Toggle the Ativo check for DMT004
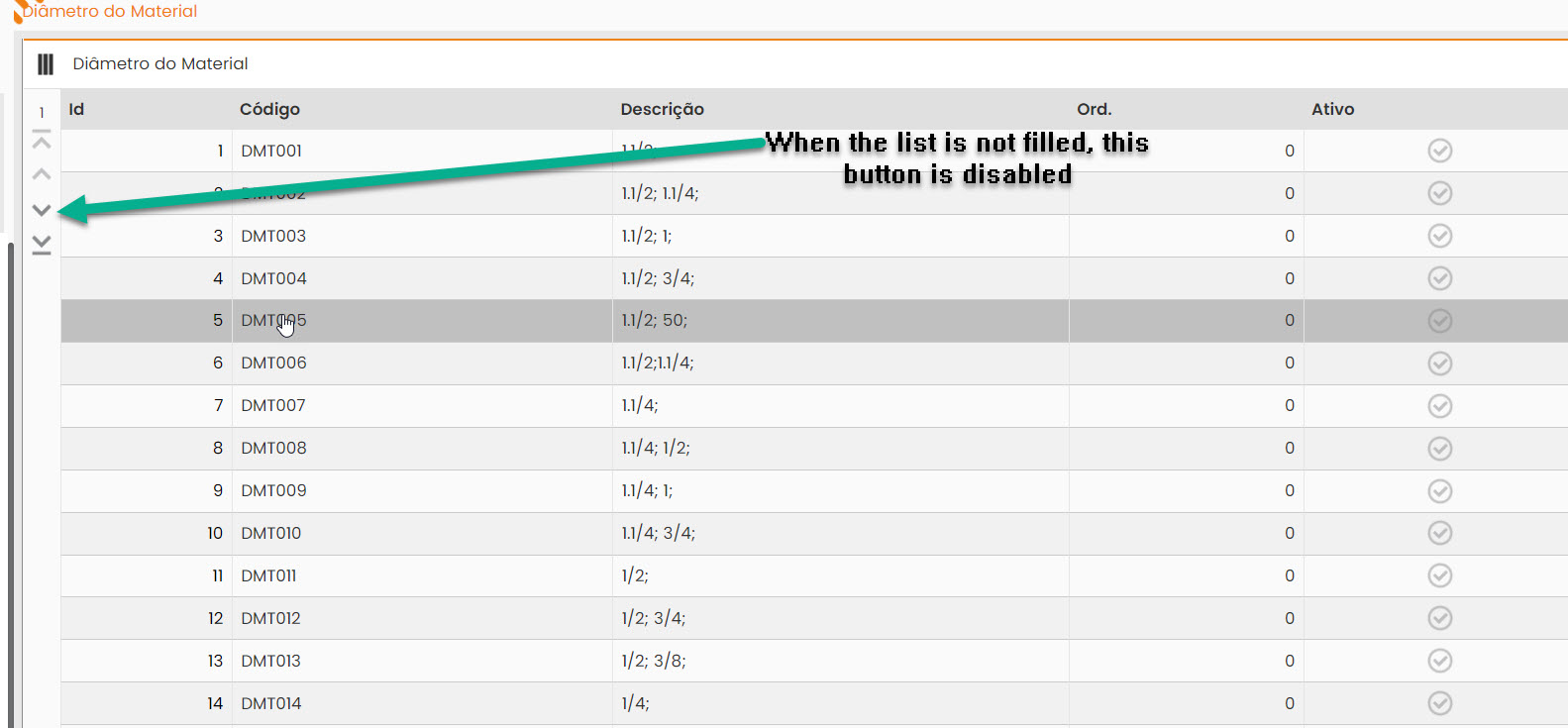This screenshot has width=1568, height=728. coord(1440,278)
